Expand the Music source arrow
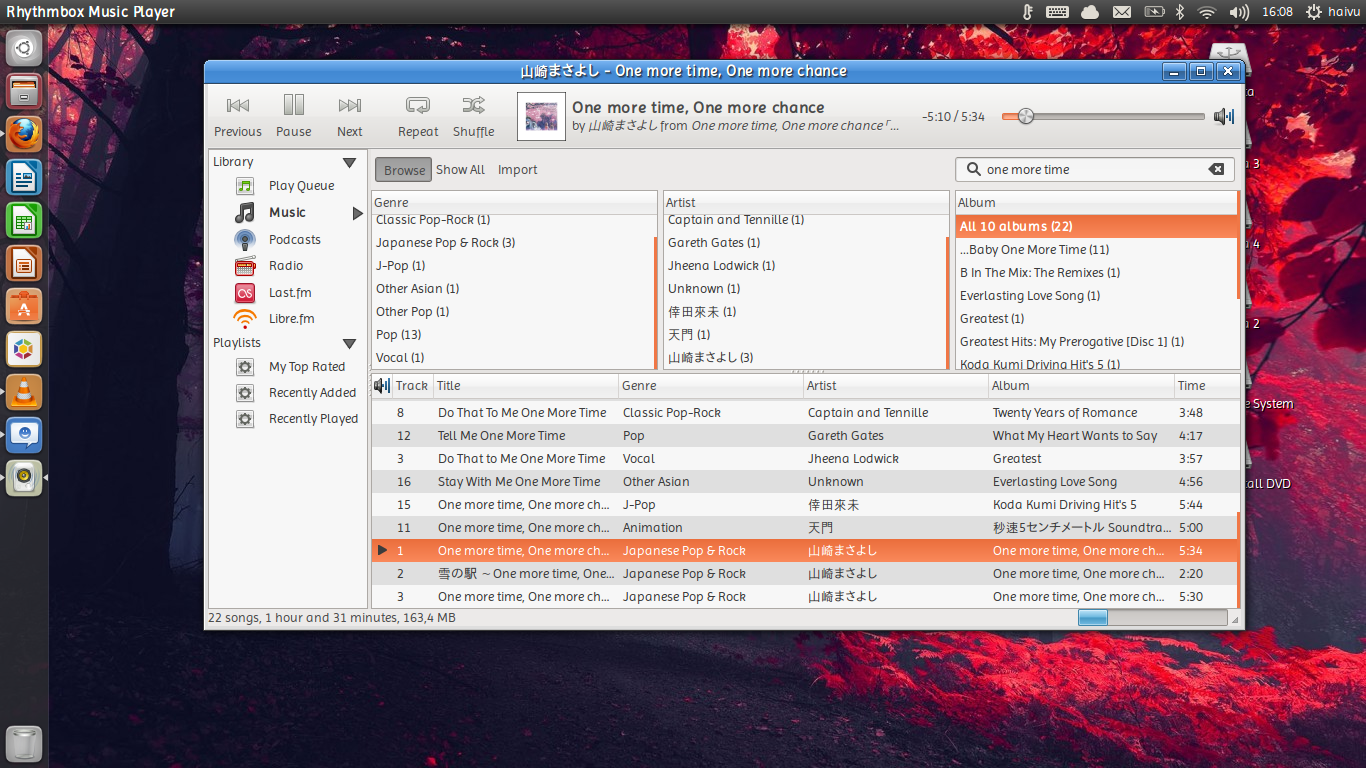The image size is (1366, 768). pos(357,213)
